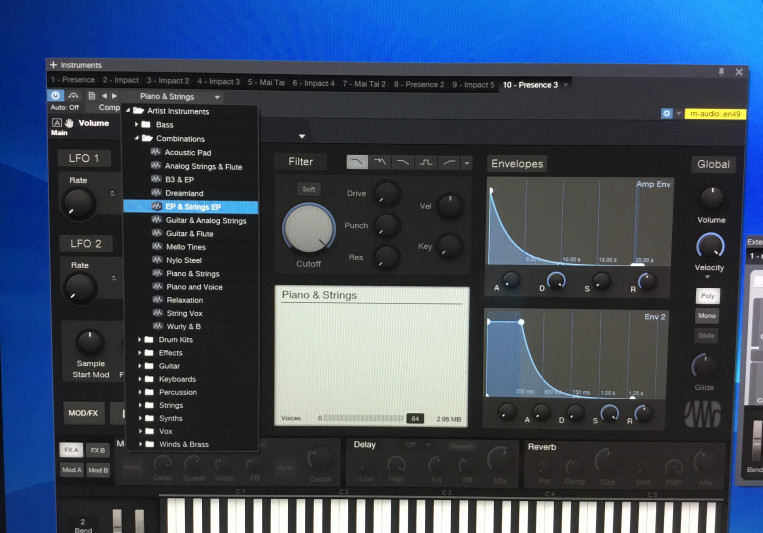The height and width of the screenshot is (533, 763).
Task: Select the Piano and Voice preset
Action: point(194,287)
